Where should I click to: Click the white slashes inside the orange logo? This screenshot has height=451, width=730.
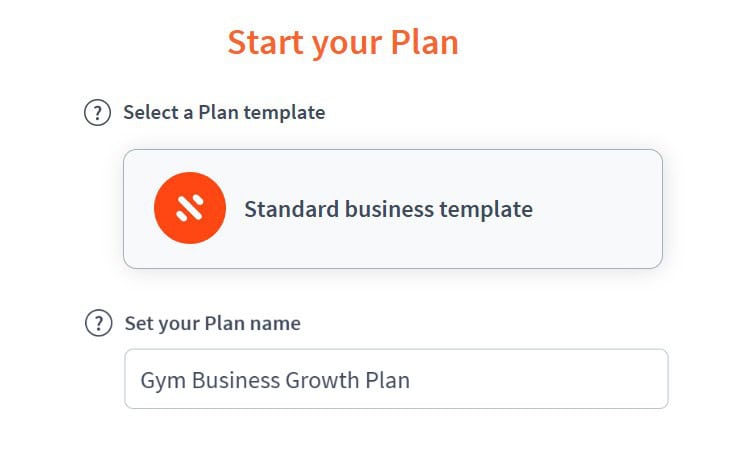click(x=189, y=208)
